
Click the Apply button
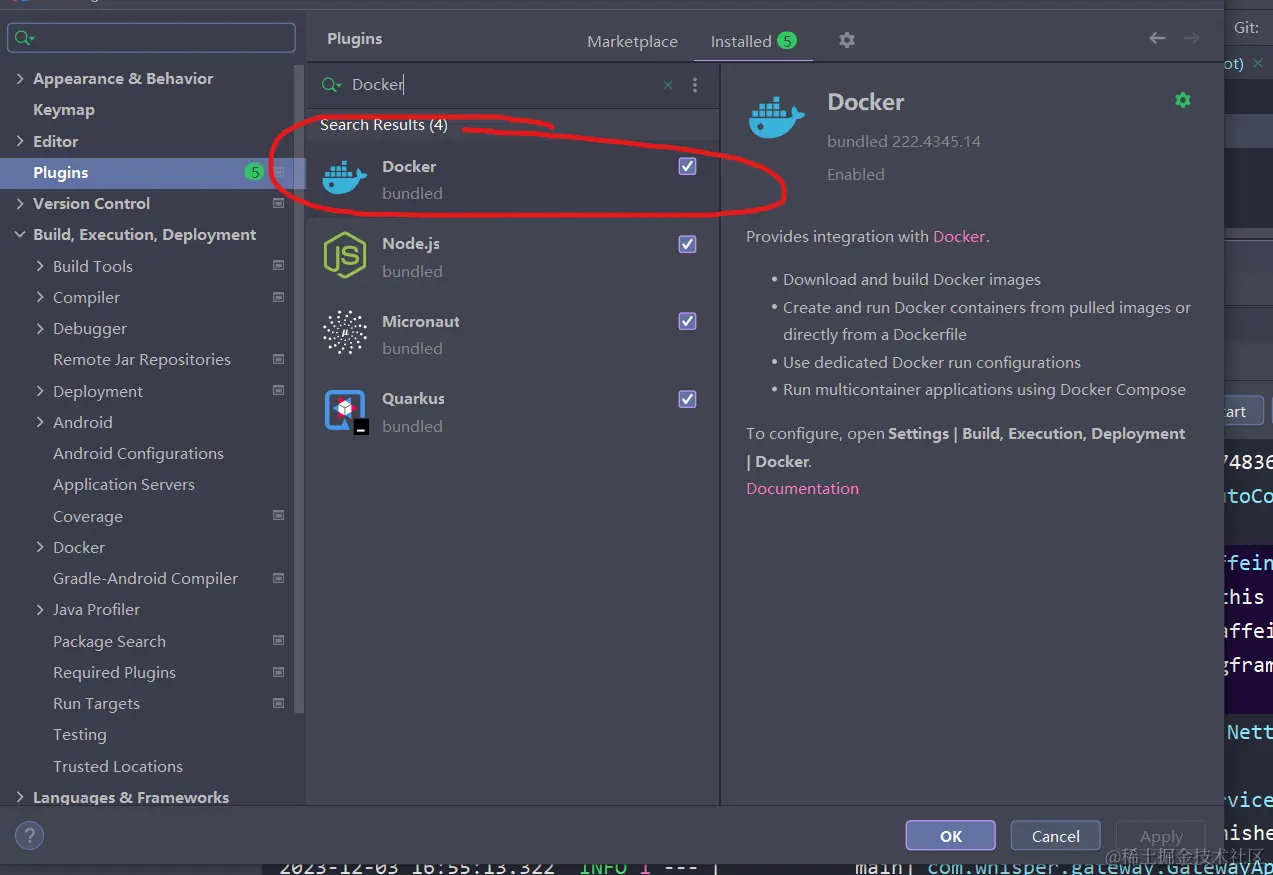1161,836
